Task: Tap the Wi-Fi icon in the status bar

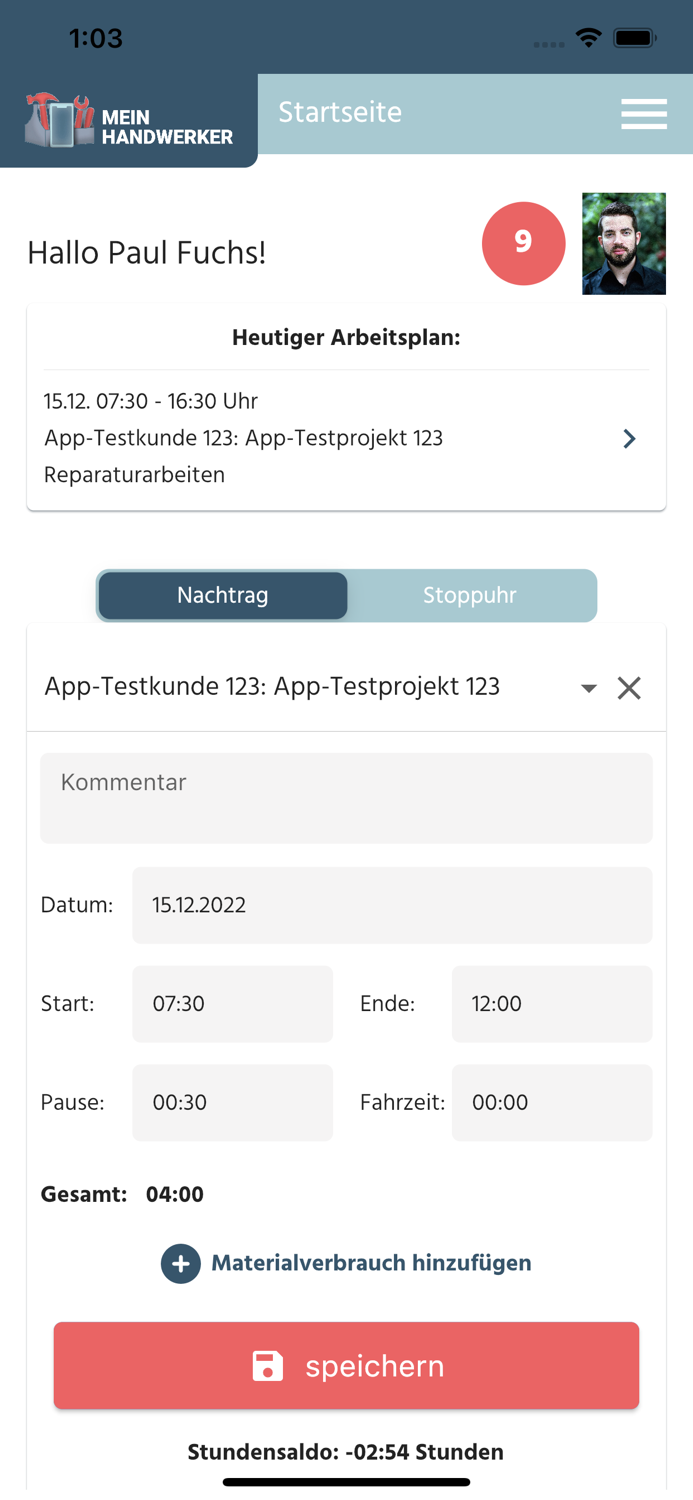Action: point(588,37)
